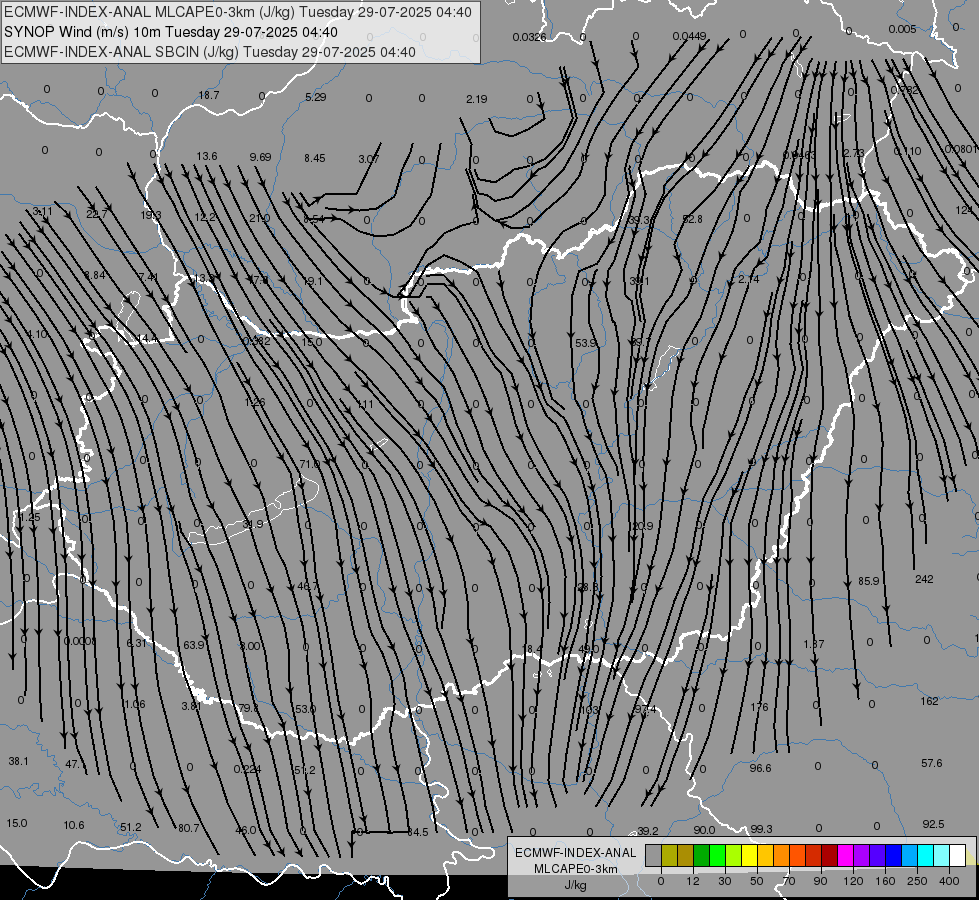Click the map value 63.9

click(194, 645)
